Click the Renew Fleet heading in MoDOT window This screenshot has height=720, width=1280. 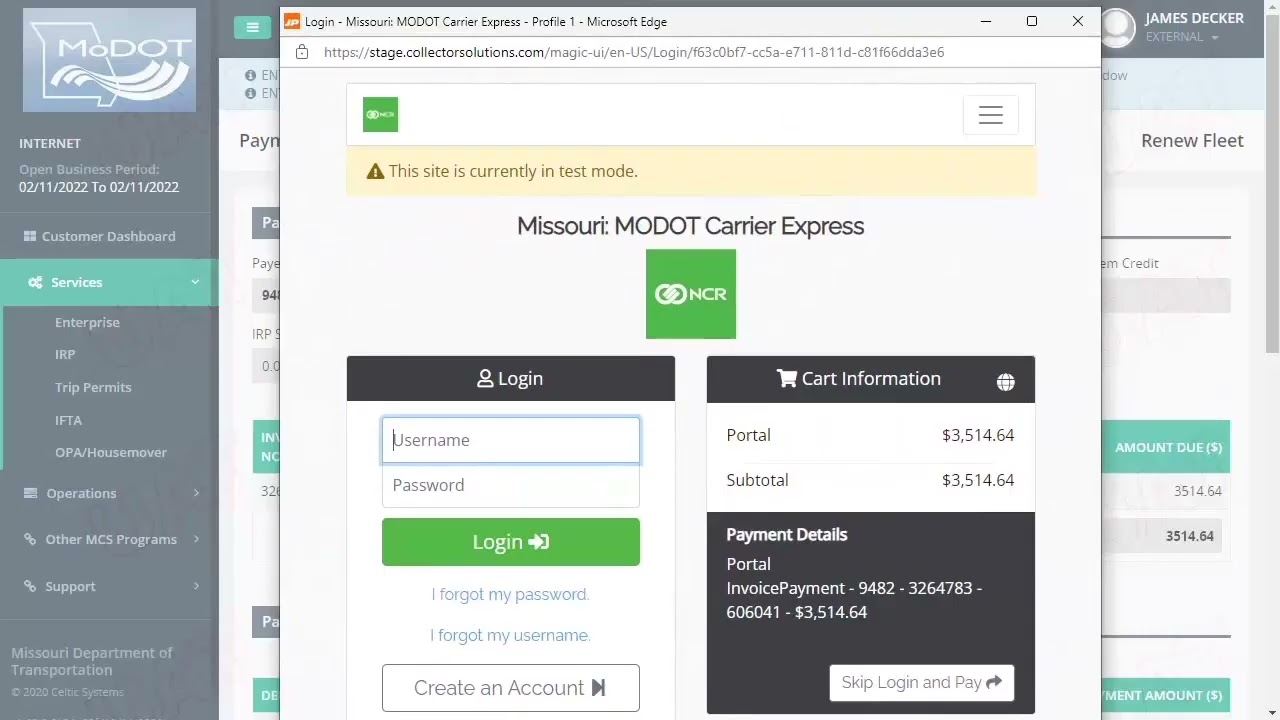(x=1192, y=141)
